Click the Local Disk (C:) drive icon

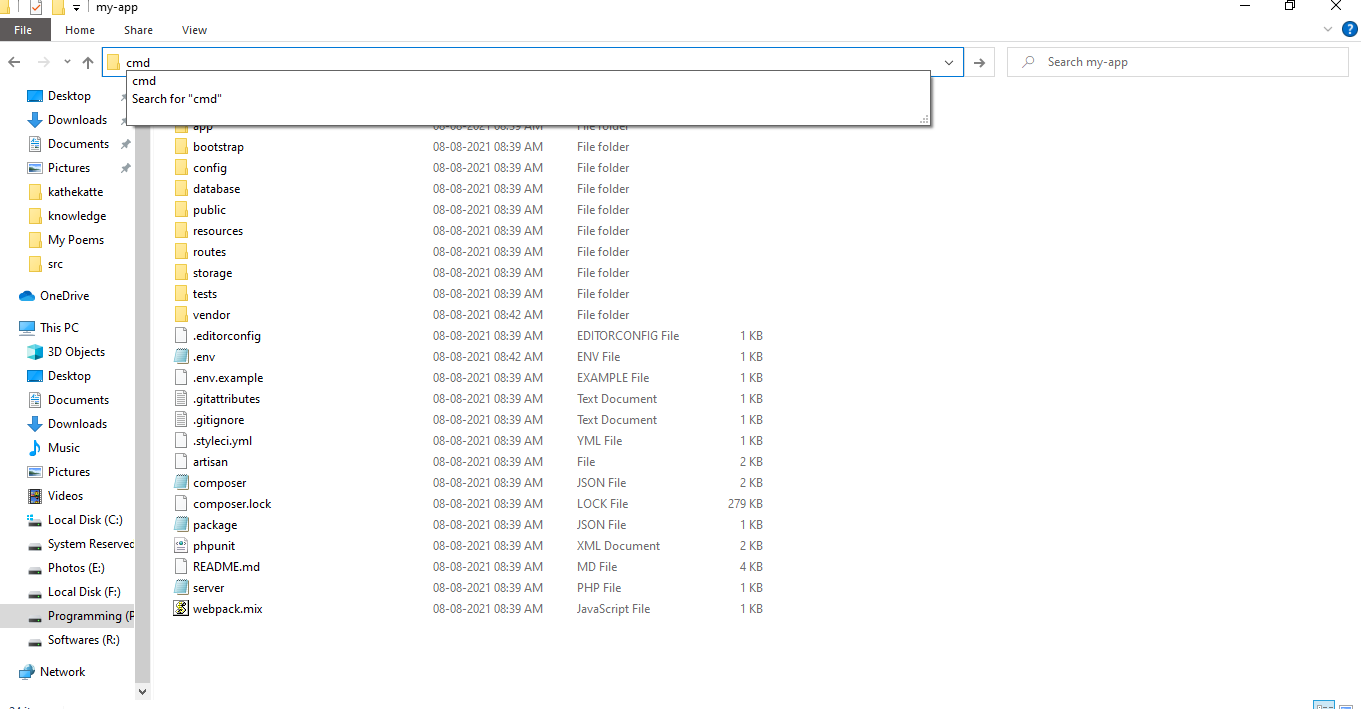35,520
